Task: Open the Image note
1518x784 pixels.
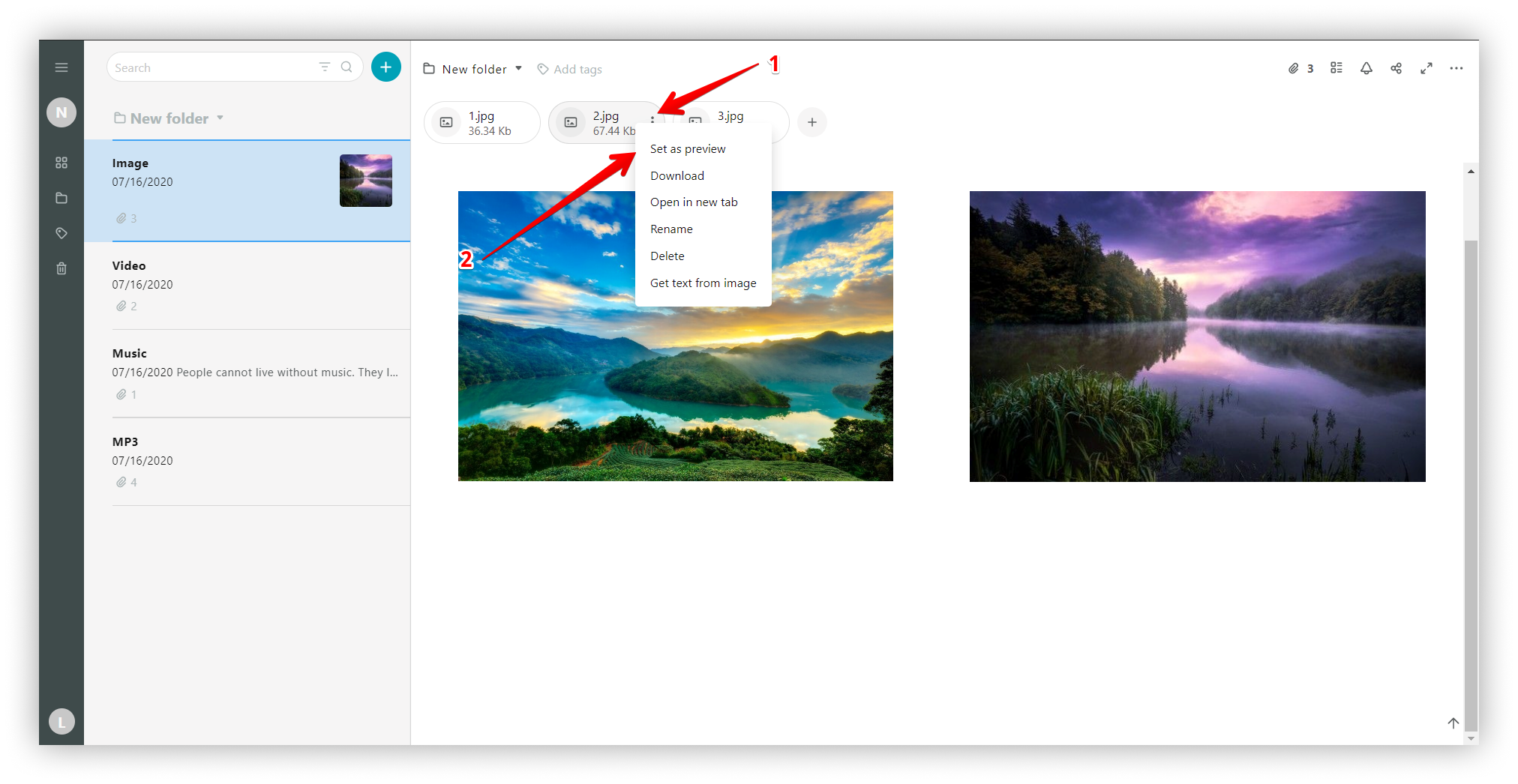Action: (x=247, y=190)
